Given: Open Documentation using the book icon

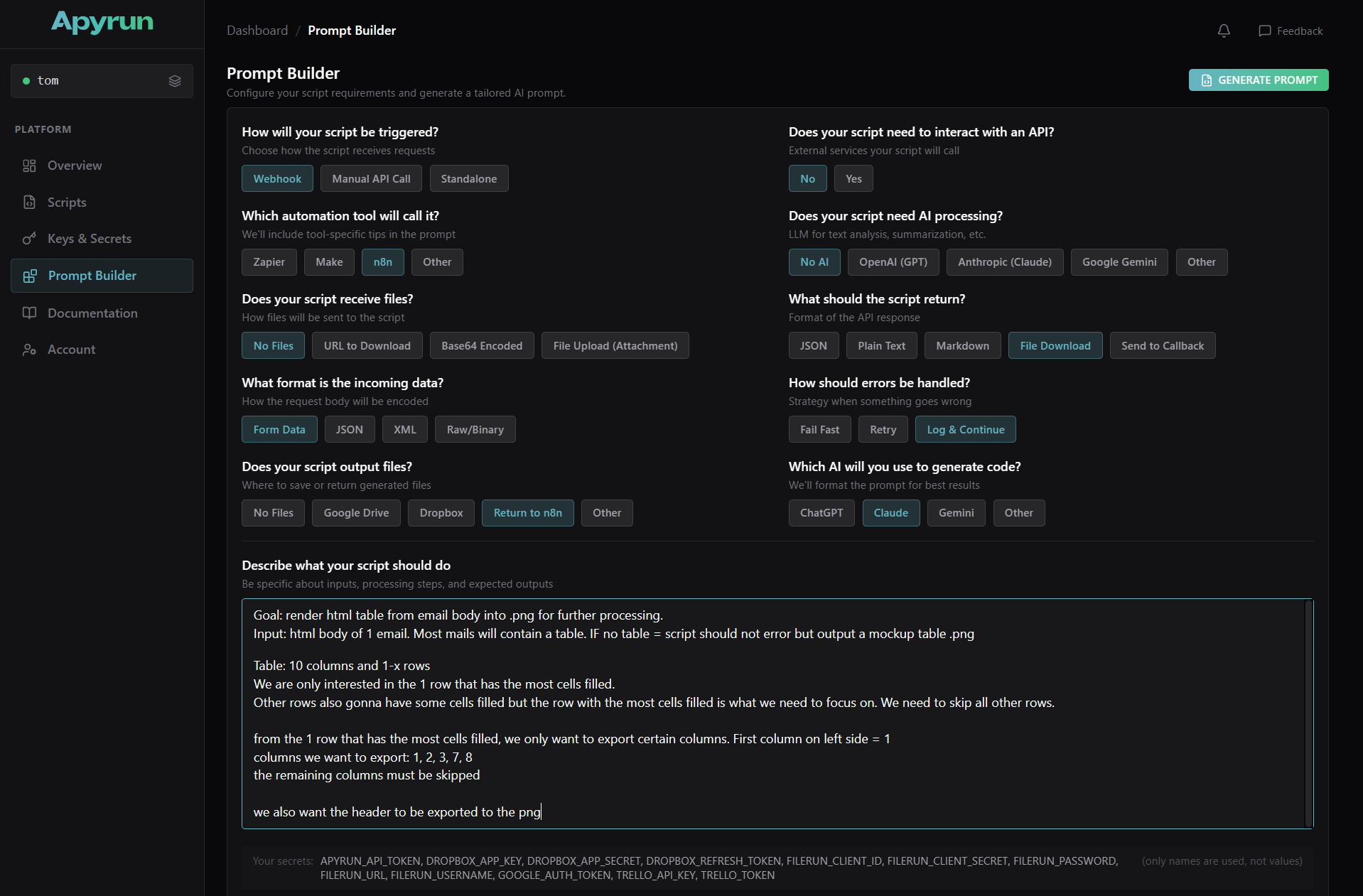Looking at the screenshot, I should click(29, 313).
